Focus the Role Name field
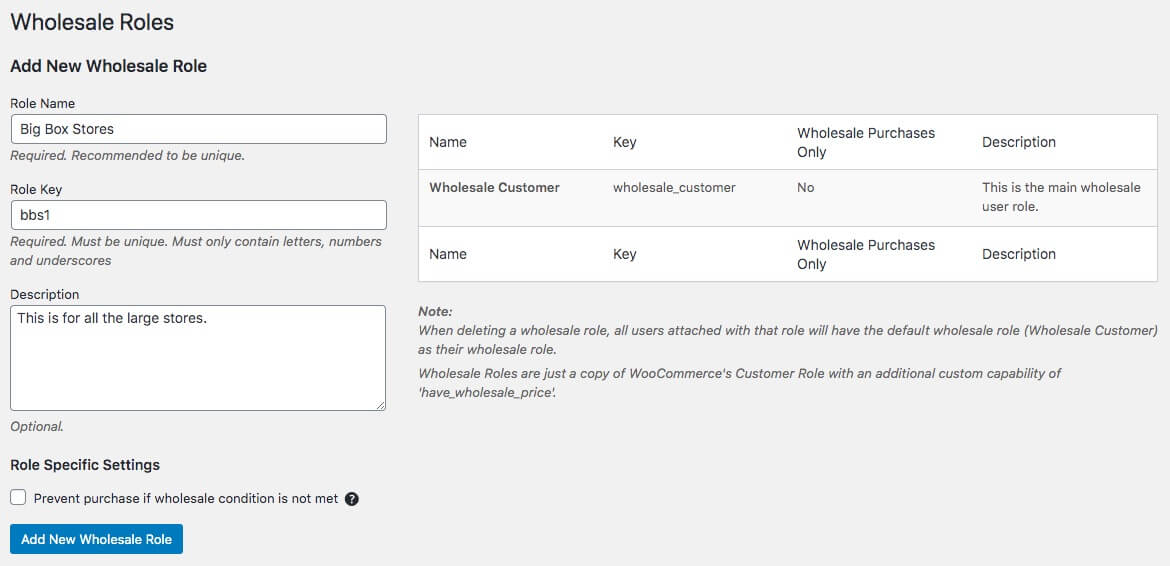This screenshot has height=566, width=1170. point(198,129)
